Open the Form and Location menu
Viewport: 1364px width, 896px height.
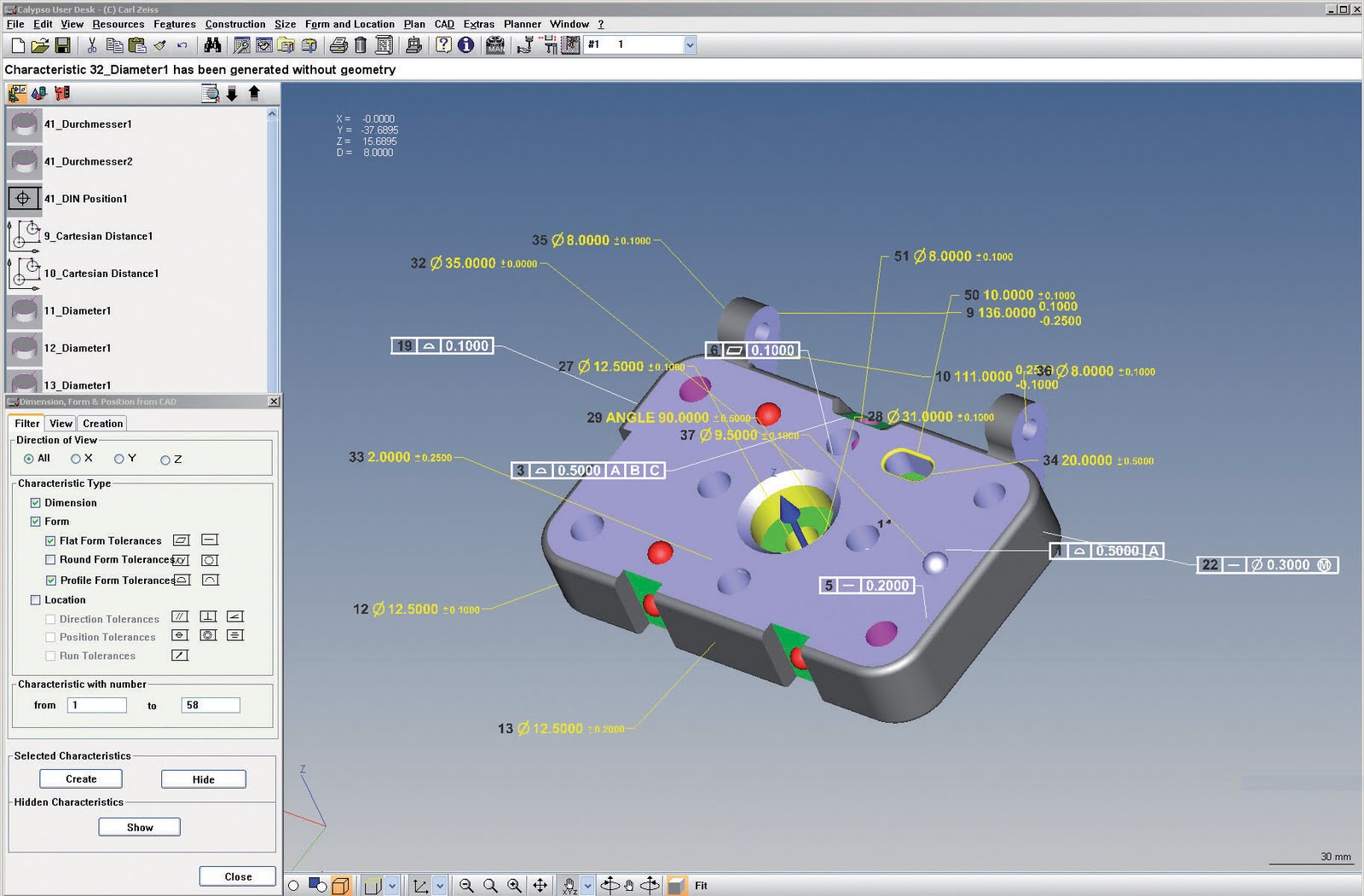click(x=350, y=24)
